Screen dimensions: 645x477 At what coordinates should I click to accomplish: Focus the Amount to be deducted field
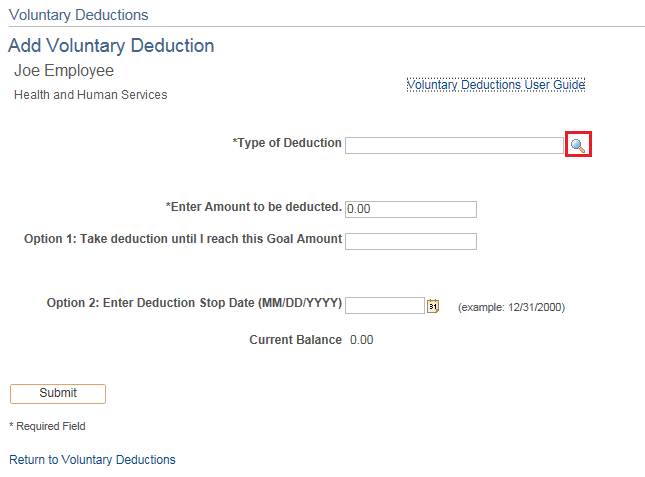(410, 209)
